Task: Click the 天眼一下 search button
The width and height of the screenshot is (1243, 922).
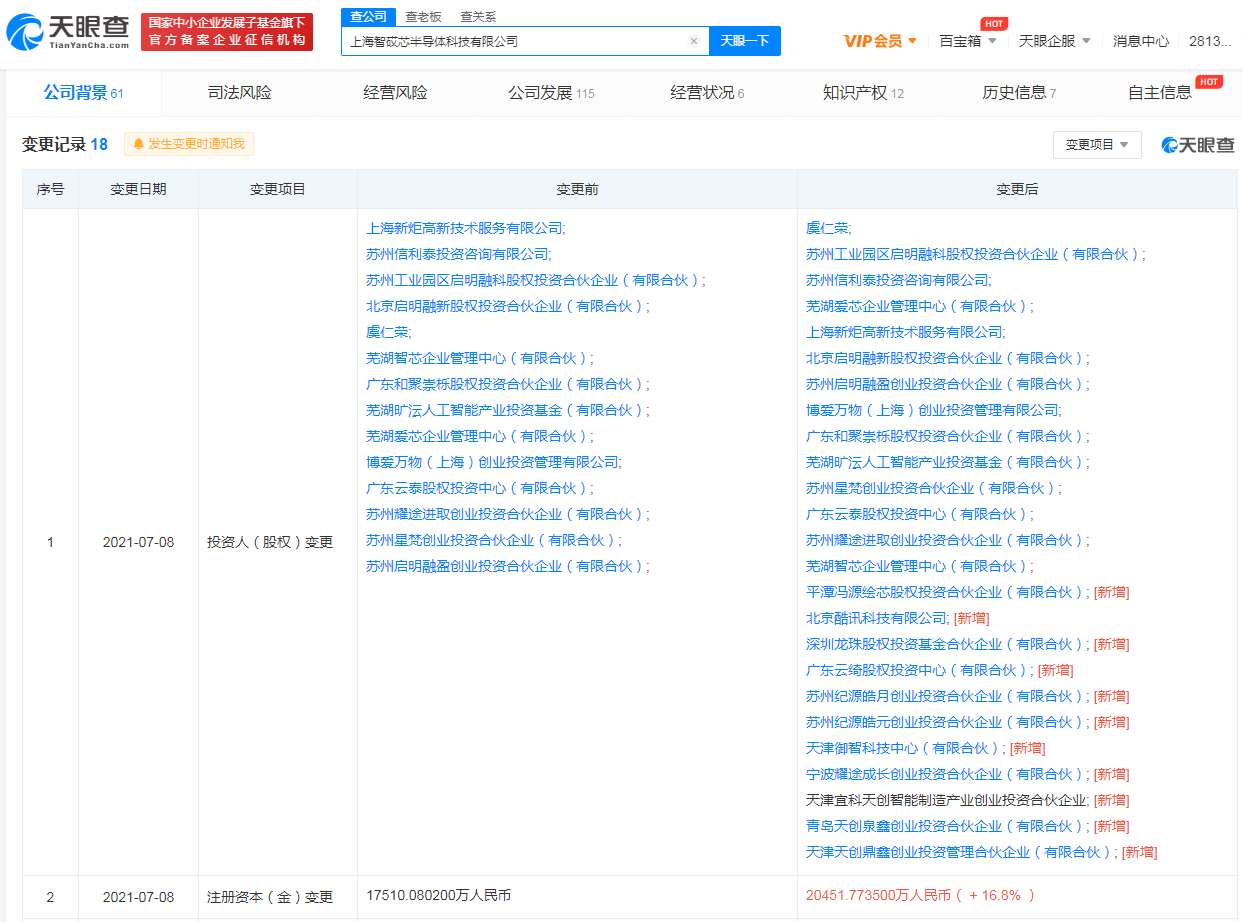Action: point(745,41)
